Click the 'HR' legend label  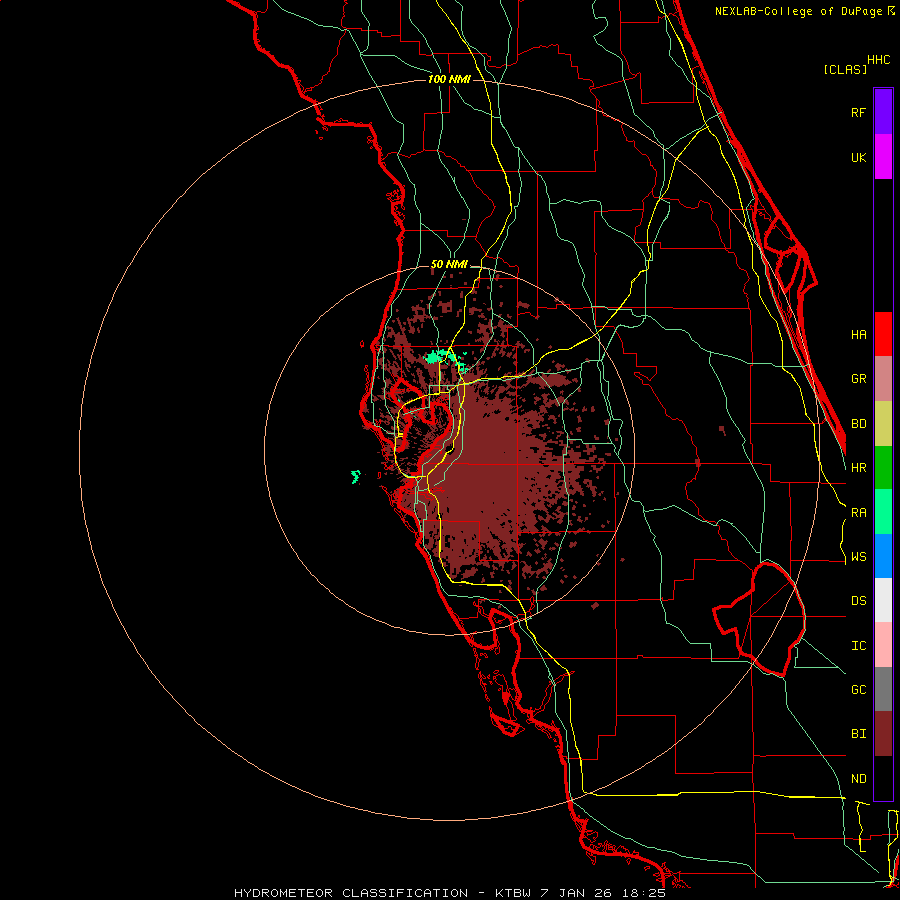tap(858, 468)
